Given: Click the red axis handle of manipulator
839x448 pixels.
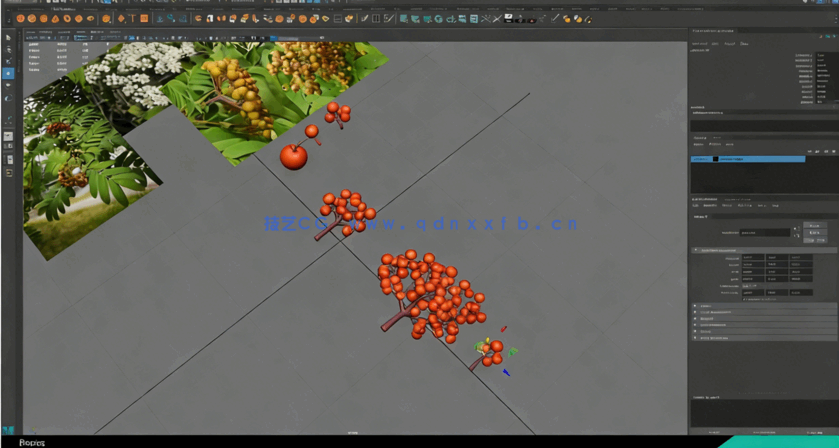Looking at the screenshot, I should pyautogui.click(x=503, y=329).
